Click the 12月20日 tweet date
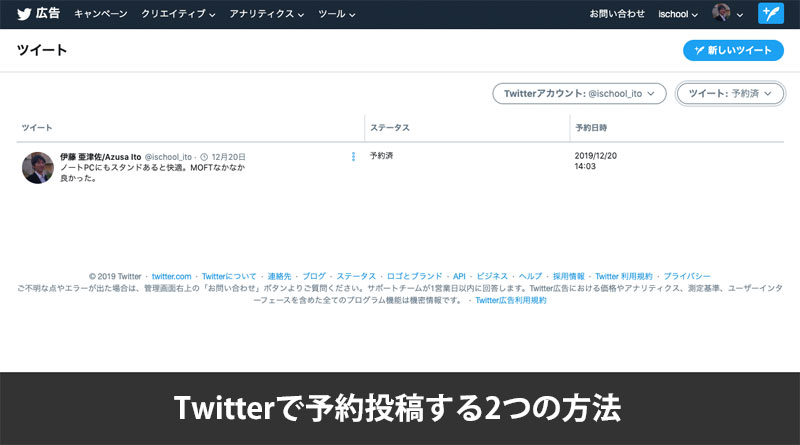The width and height of the screenshot is (800, 445). coord(229,157)
